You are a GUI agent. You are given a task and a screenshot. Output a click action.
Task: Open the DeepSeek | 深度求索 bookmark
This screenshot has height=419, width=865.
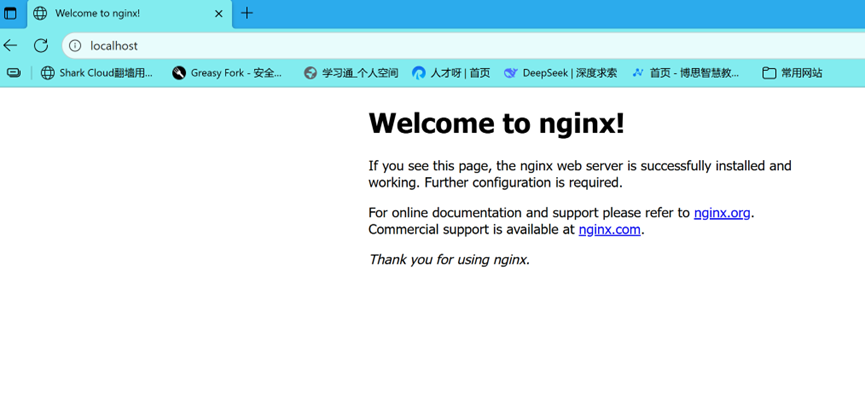pyautogui.click(x=560, y=73)
